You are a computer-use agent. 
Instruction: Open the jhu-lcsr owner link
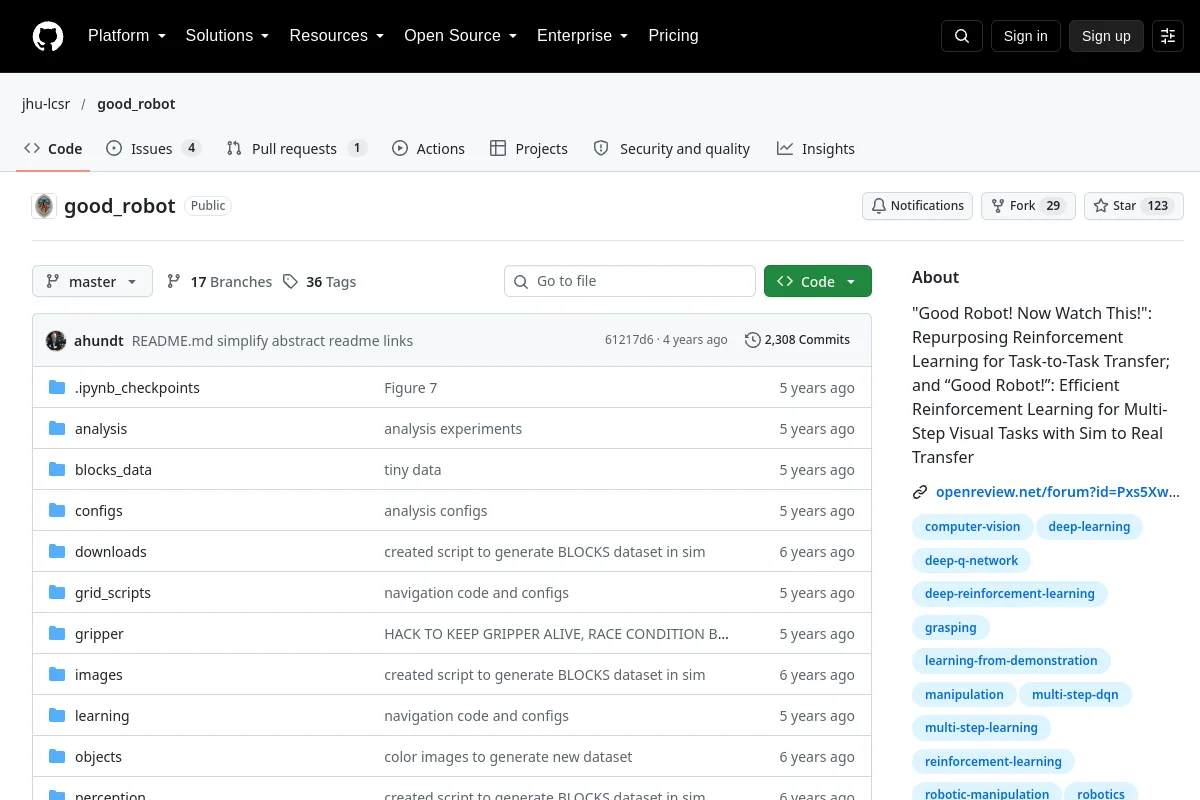[x=46, y=104]
